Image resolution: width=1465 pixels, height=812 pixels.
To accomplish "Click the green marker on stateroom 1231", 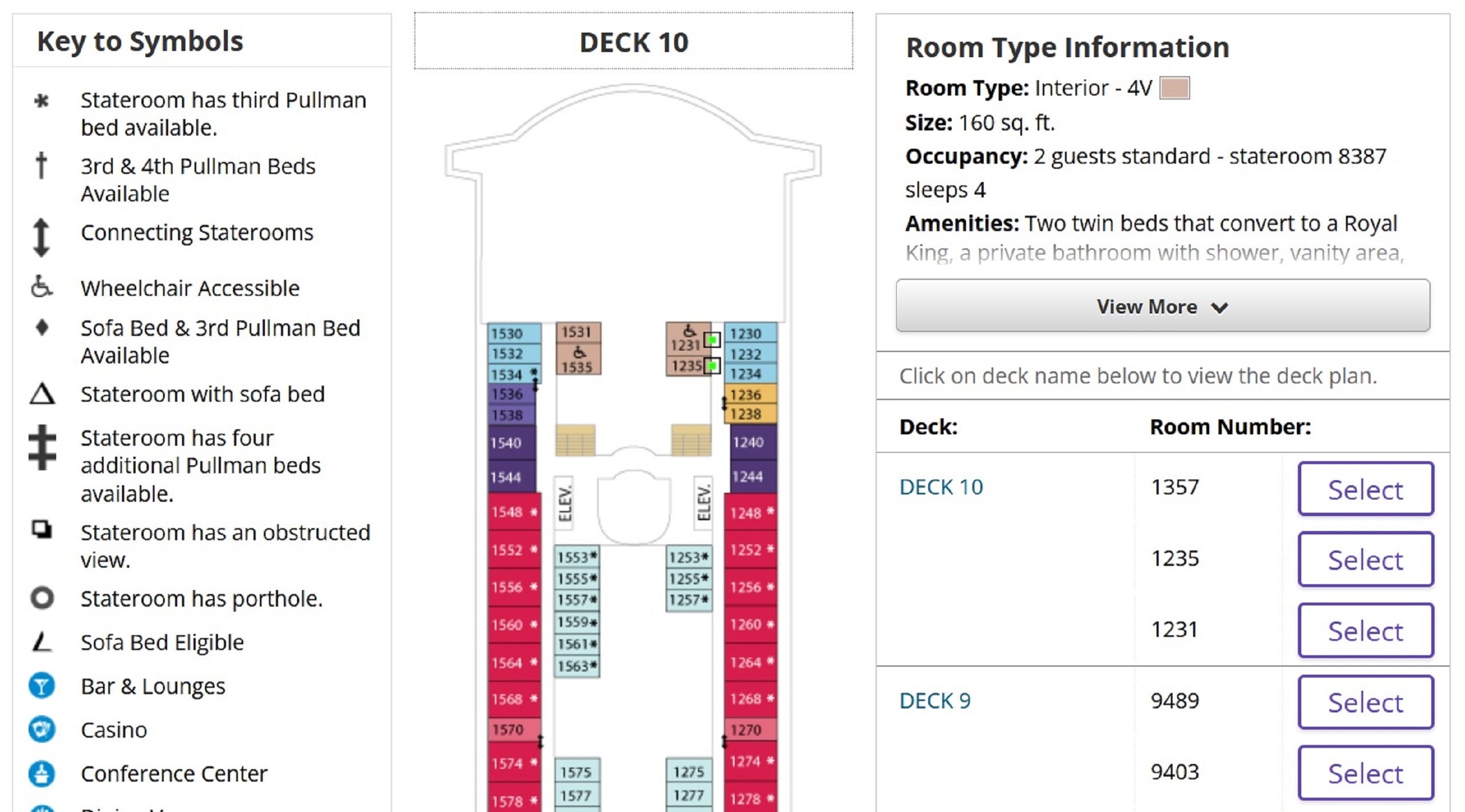I will [x=712, y=340].
